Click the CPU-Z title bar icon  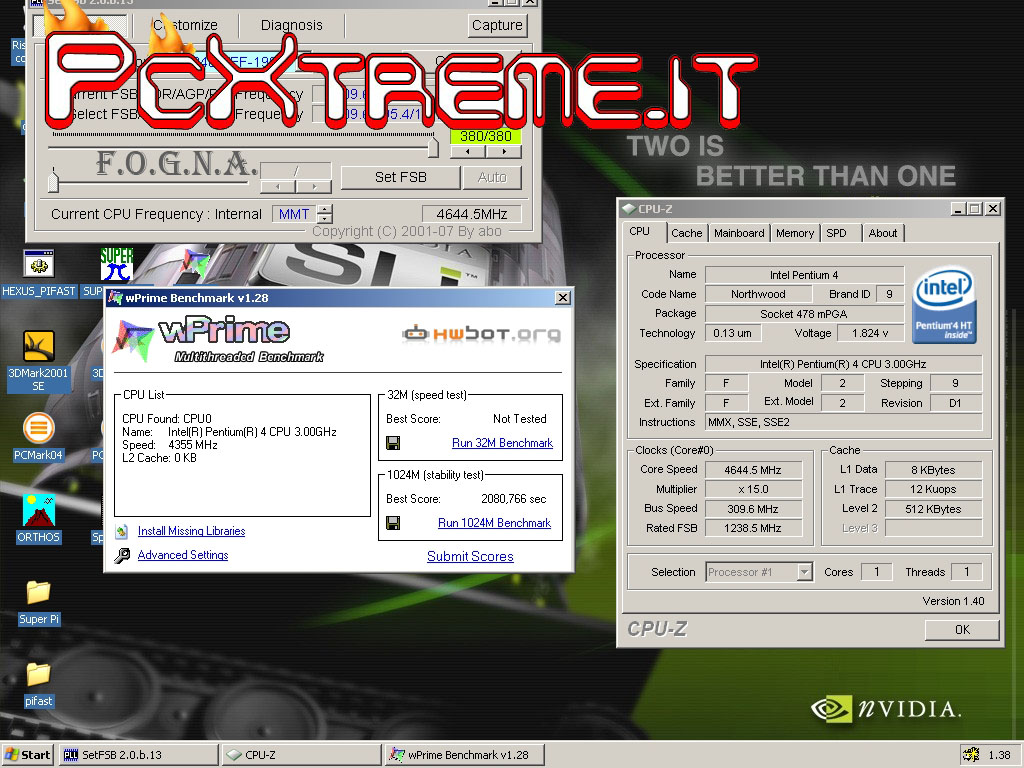pos(629,209)
